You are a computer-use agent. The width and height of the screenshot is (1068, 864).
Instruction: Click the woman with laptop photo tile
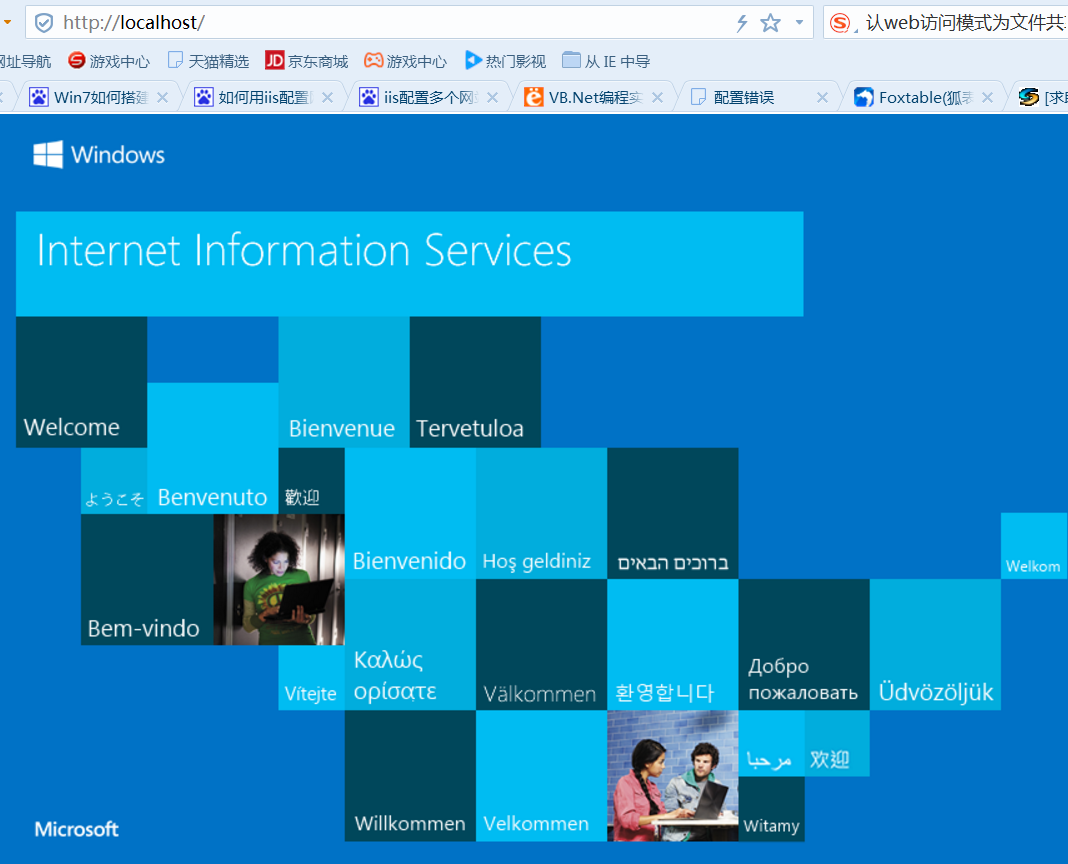[x=279, y=579]
